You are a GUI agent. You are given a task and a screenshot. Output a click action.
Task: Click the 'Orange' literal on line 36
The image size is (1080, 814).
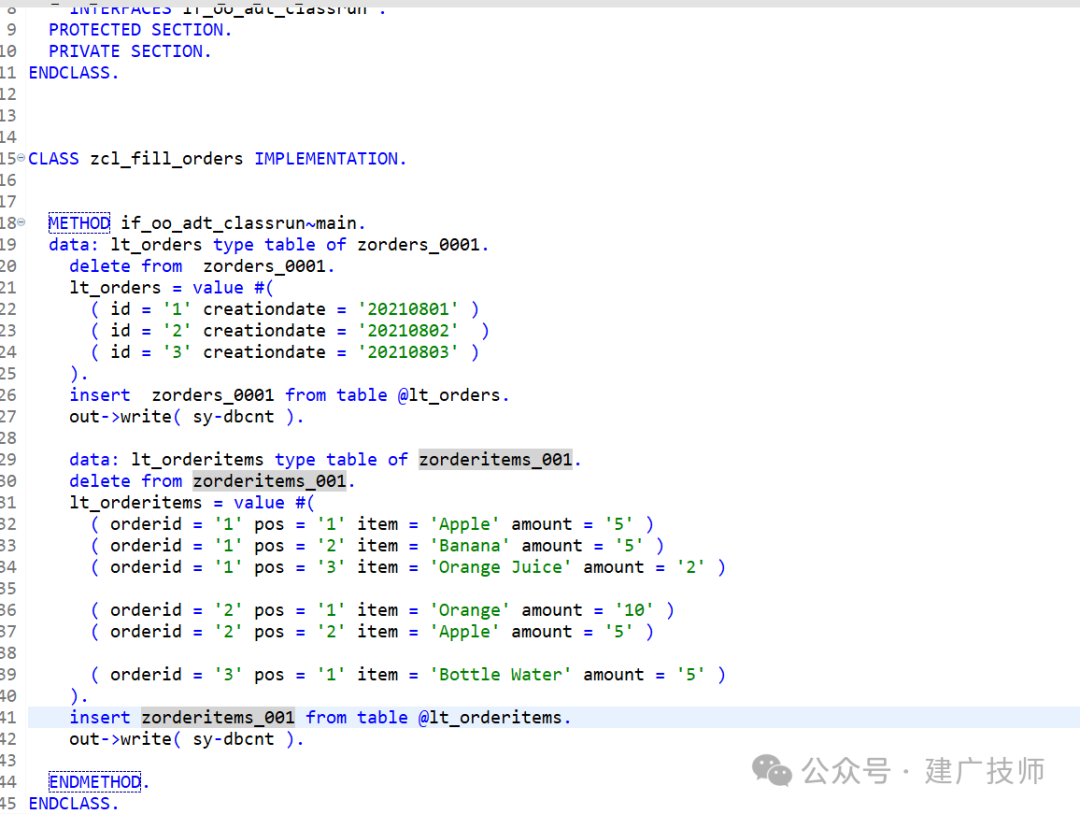(x=470, y=610)
